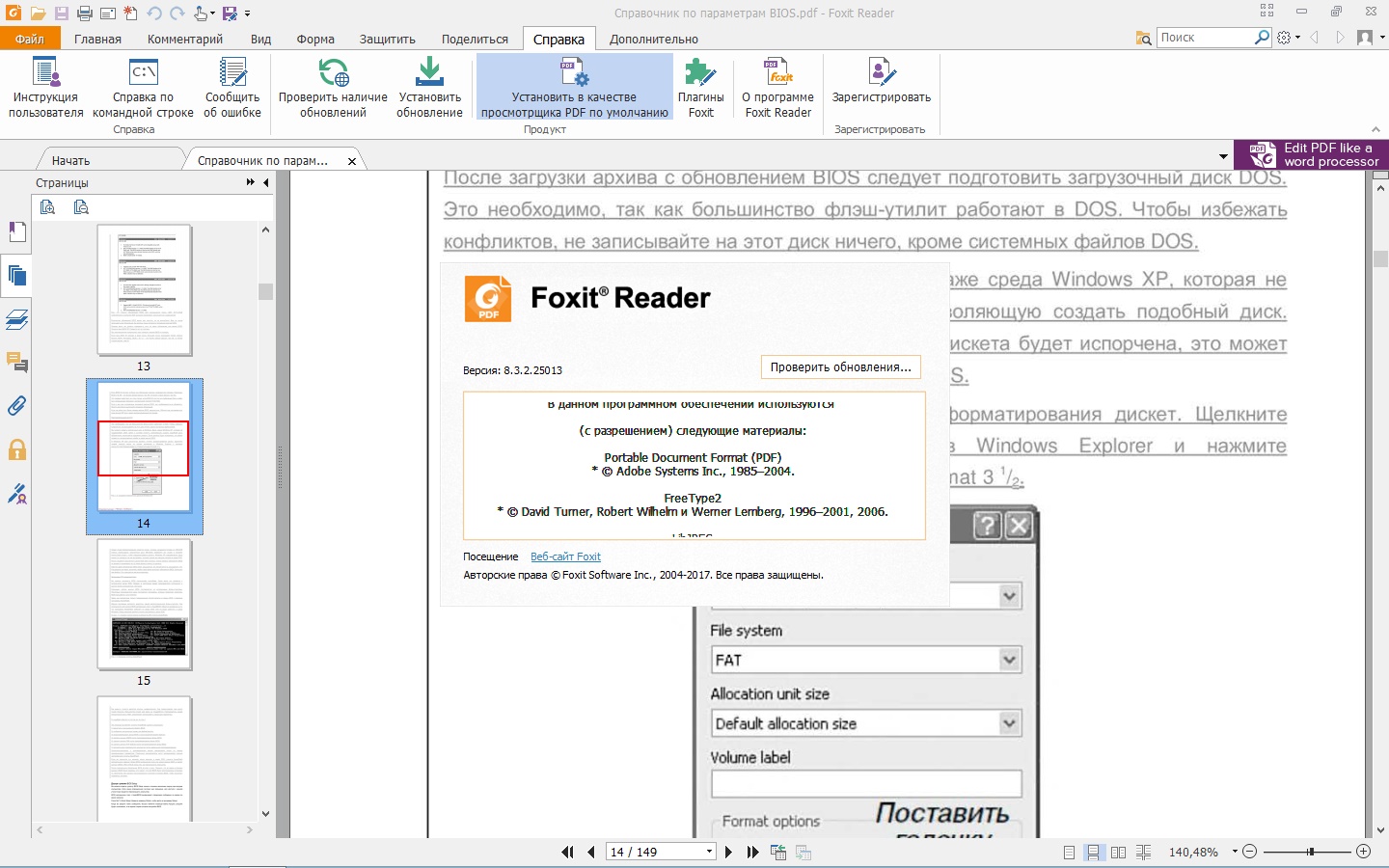
Task: Go to the previous page
Action: click(590, 852)
